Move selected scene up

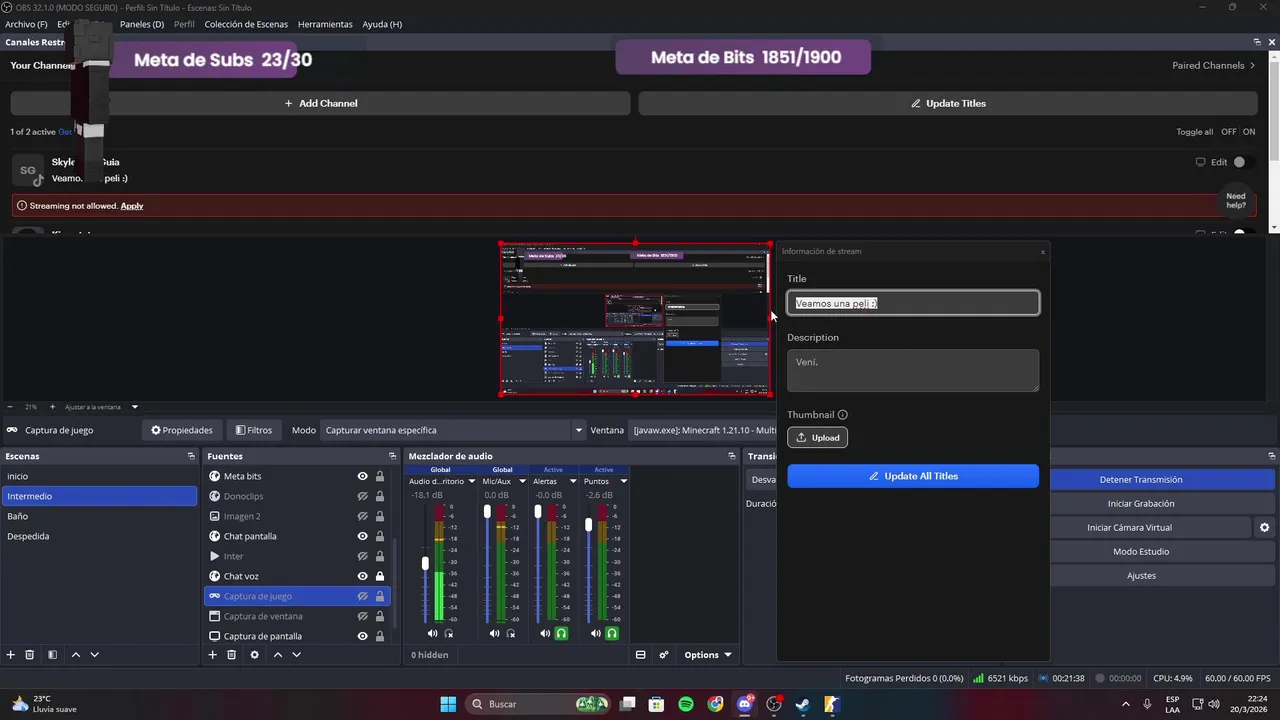click(x=76, y=655)
